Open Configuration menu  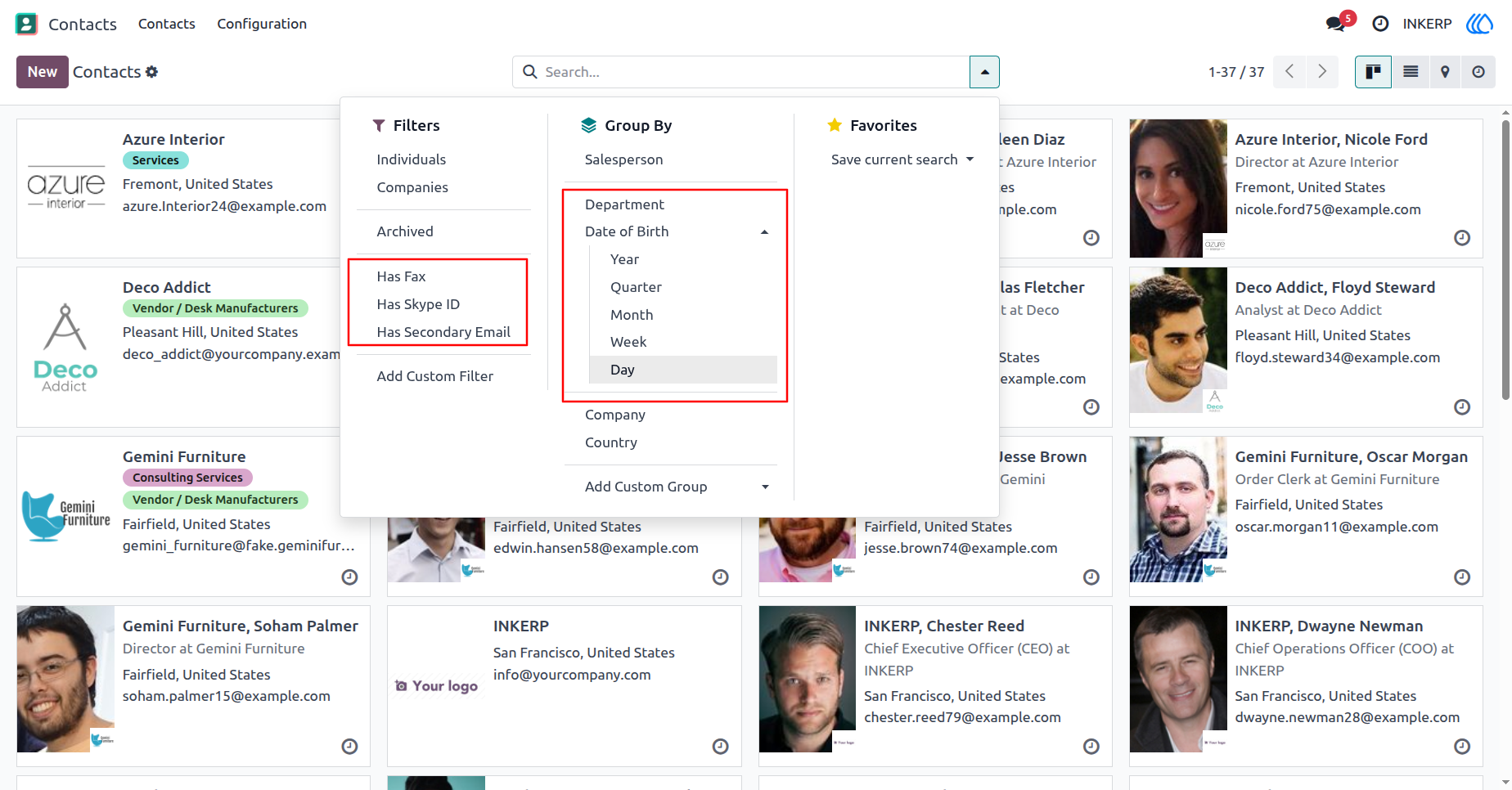point(262,24)
